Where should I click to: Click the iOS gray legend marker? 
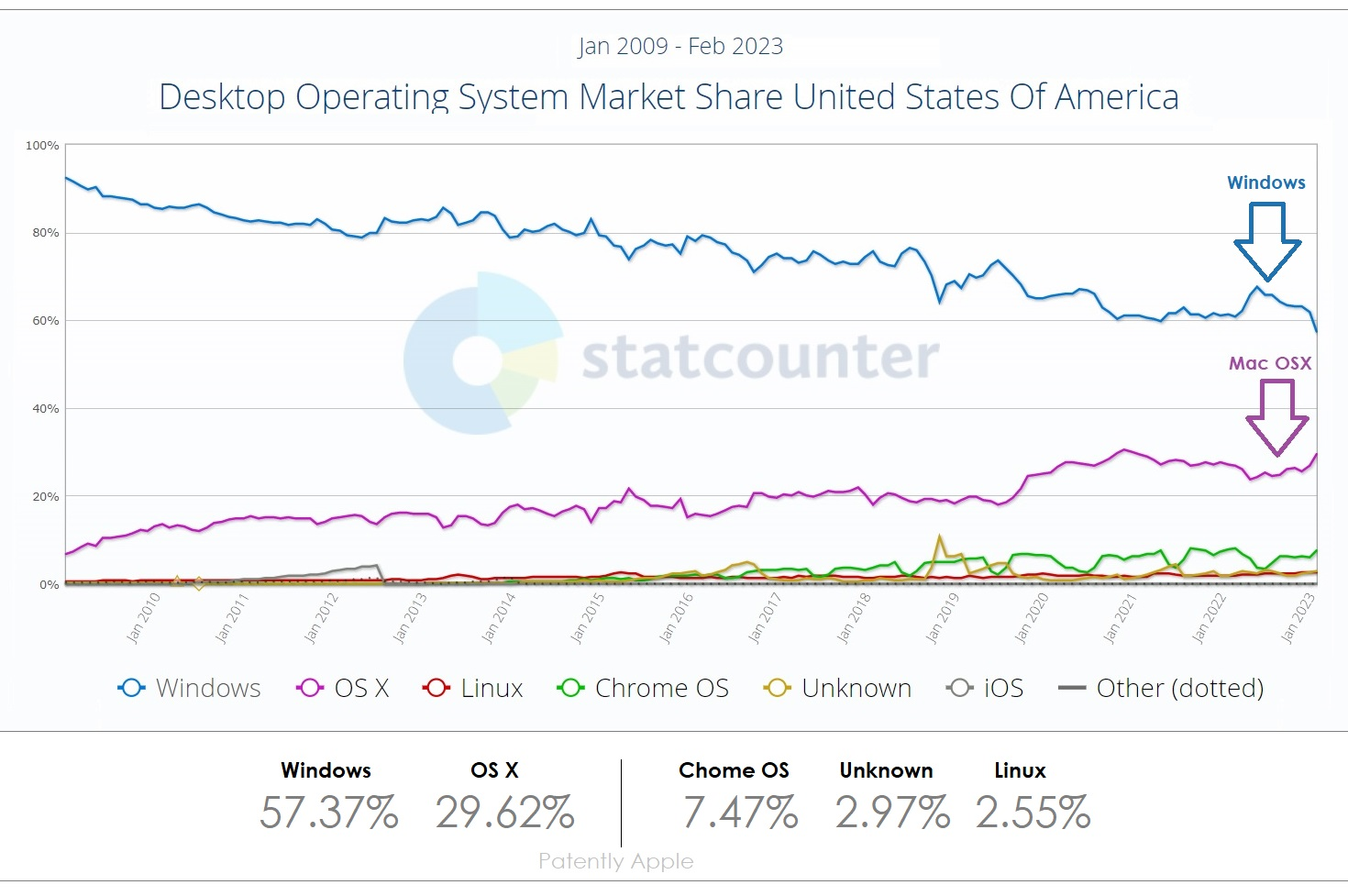[959, 688]
